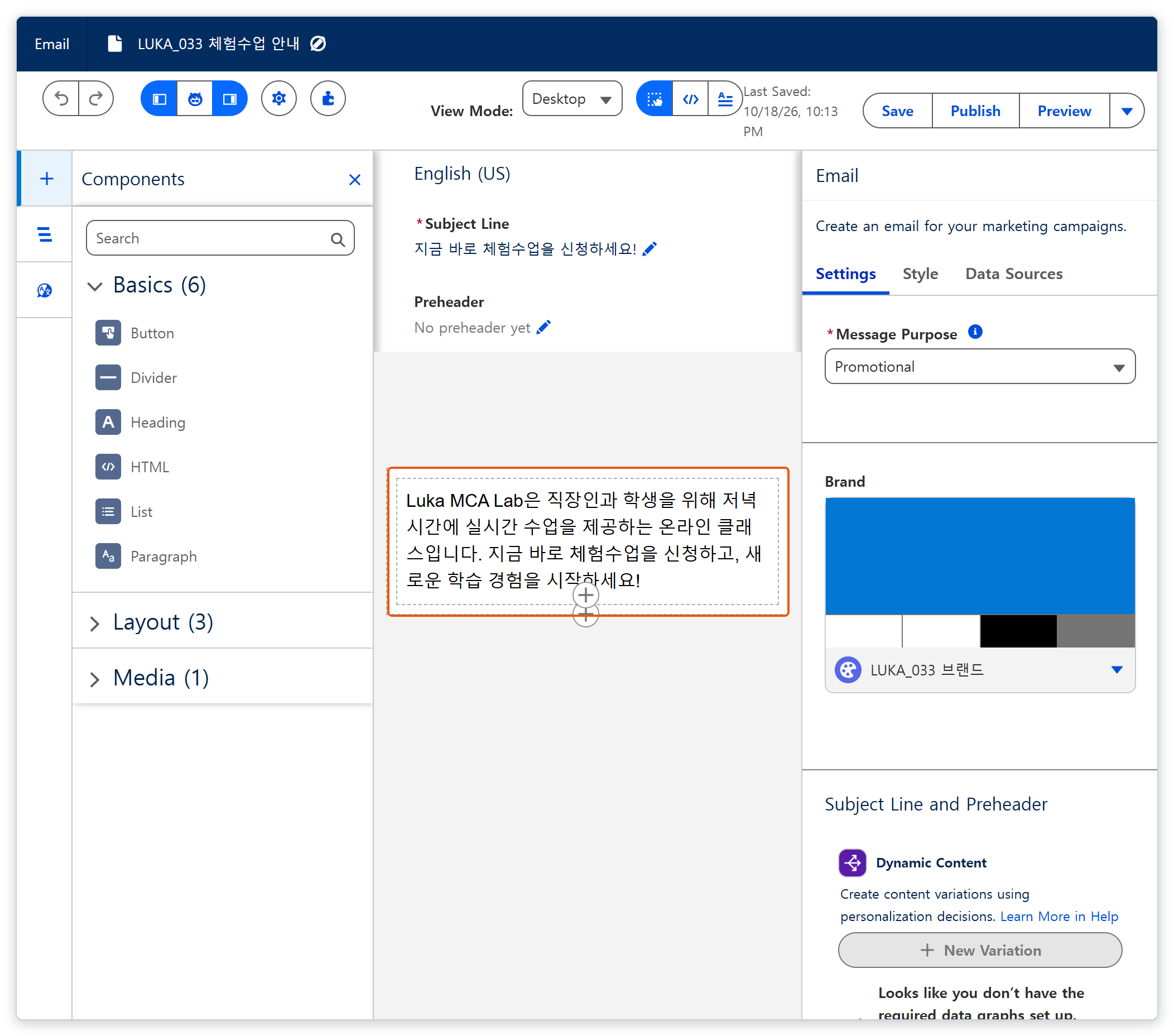1174x1036 pixels.
Task: Open the language translation sidebar icon
Action: 45,290
